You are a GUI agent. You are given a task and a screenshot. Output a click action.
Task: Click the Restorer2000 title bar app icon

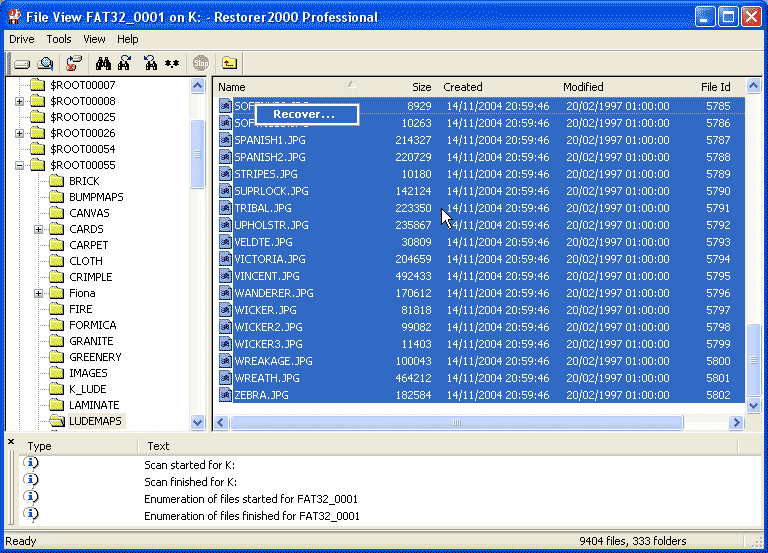coord(14,17)
